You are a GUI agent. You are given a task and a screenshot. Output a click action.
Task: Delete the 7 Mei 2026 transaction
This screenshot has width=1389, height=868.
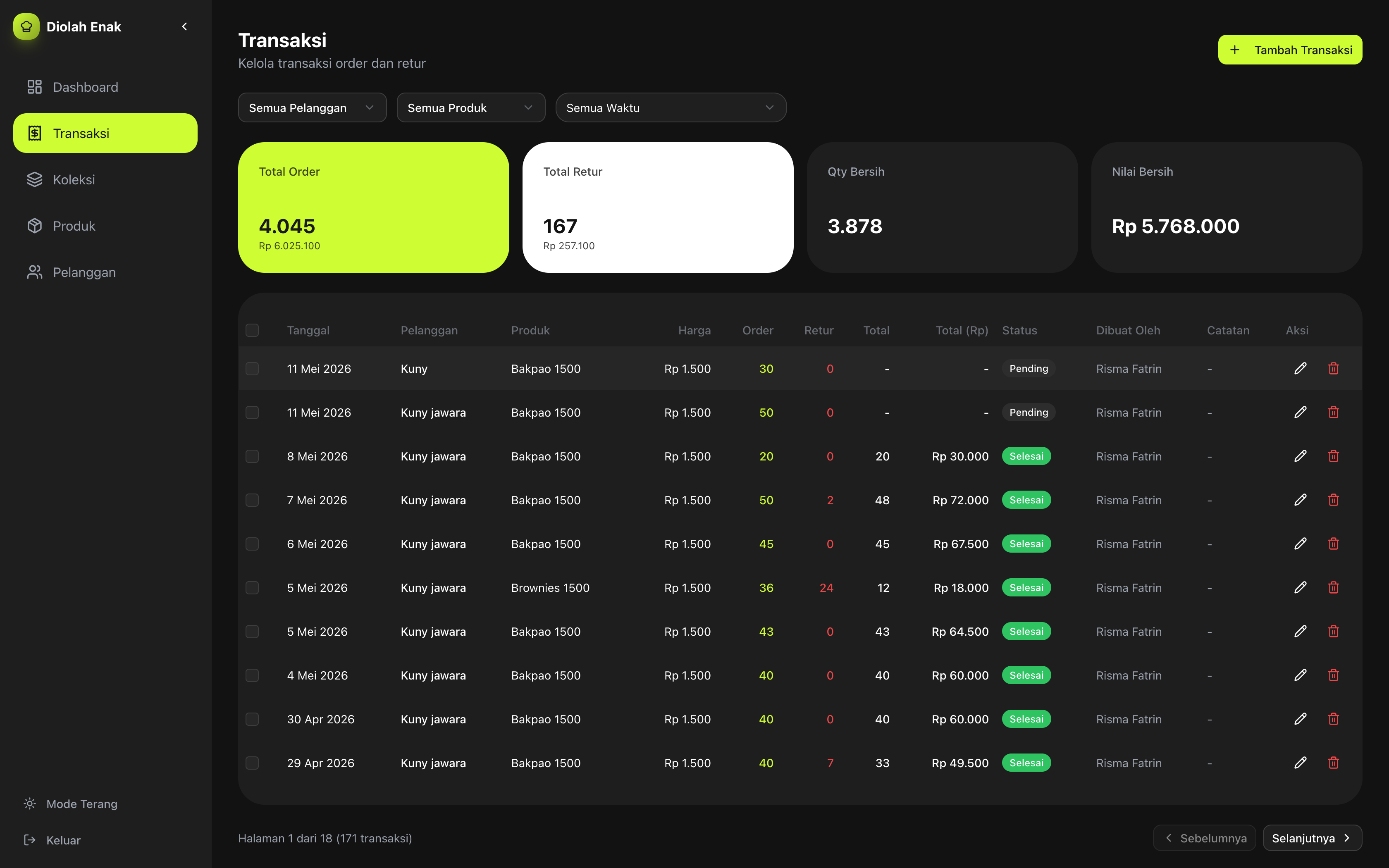(1333, 499)
